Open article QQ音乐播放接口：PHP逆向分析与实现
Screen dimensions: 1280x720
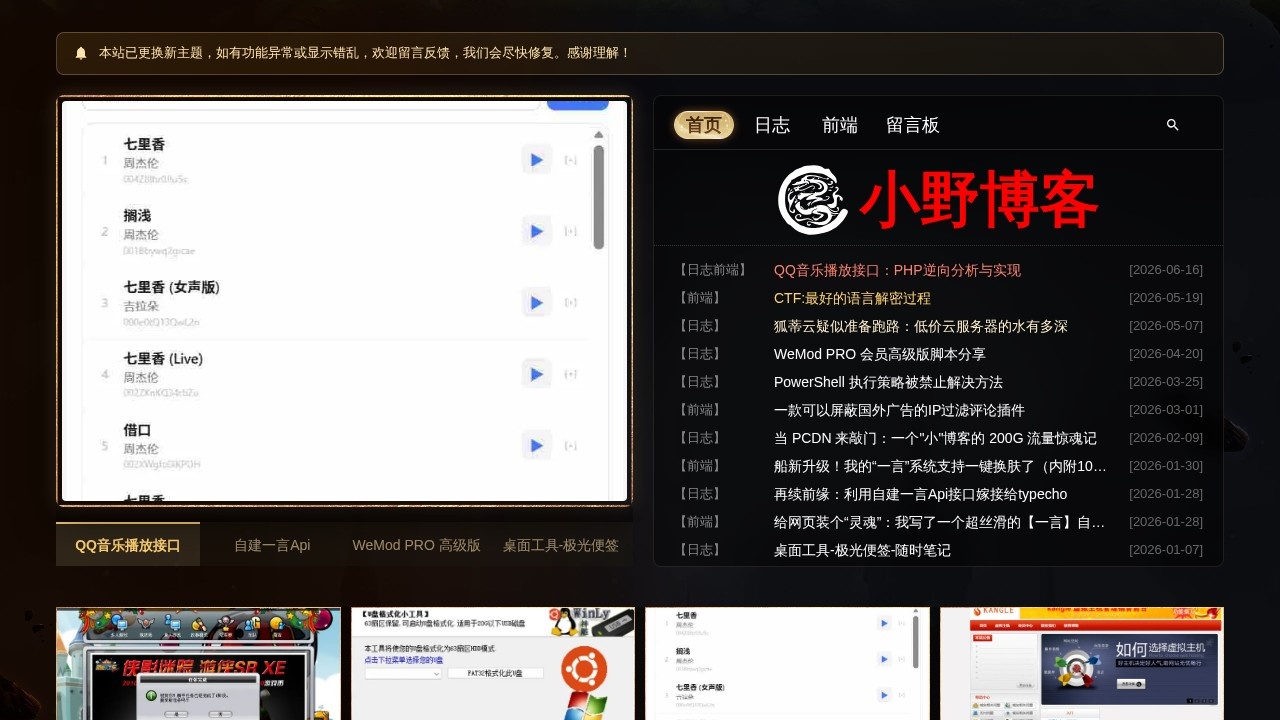(x=897, y=270)
